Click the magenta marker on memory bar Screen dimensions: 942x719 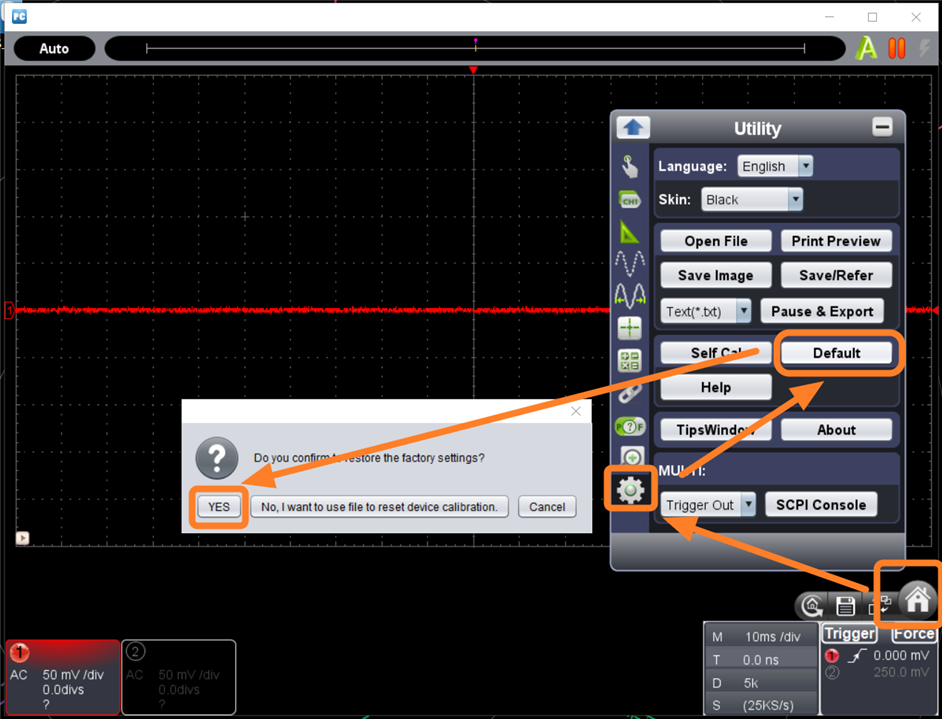click(x=475, y=43)
